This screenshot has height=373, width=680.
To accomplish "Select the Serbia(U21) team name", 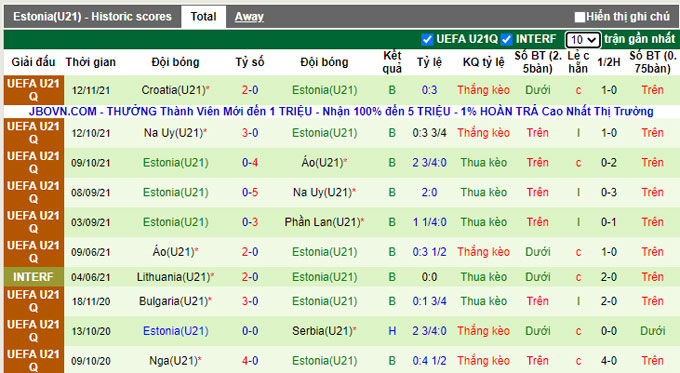I will (x=322, y=331).
